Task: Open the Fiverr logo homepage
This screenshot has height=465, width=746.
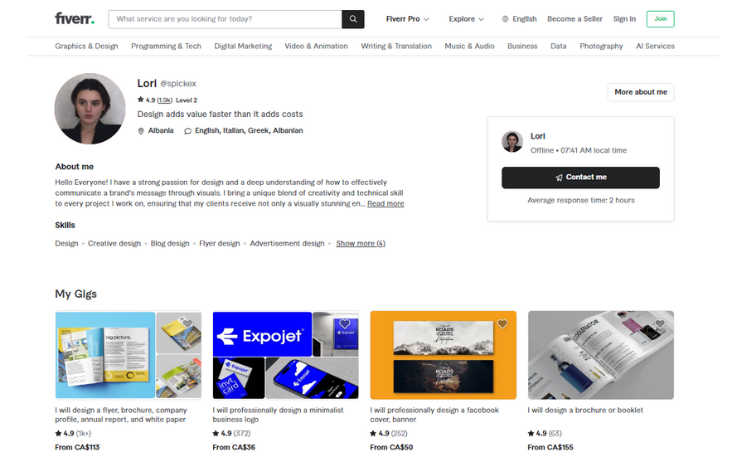Action: pos(75,19)
